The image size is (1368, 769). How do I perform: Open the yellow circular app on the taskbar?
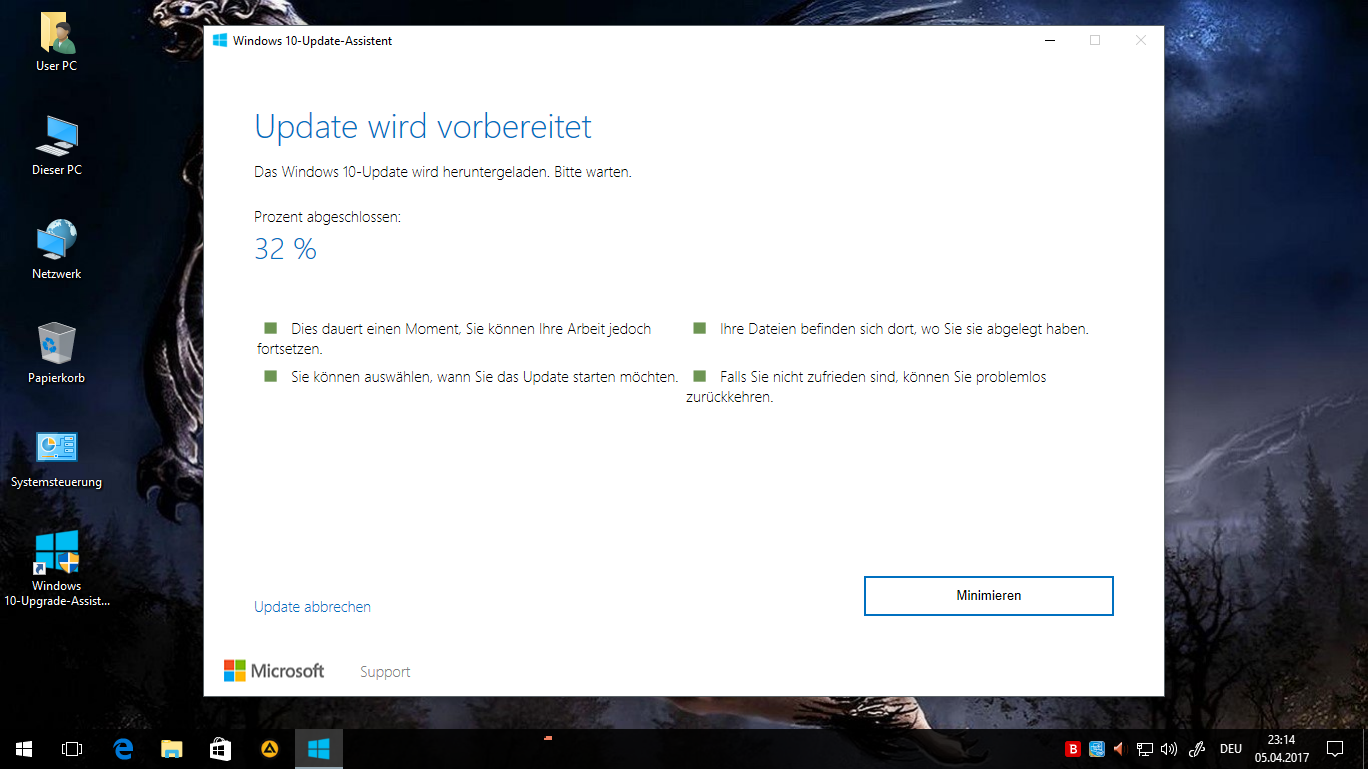(x=270, y=748)
